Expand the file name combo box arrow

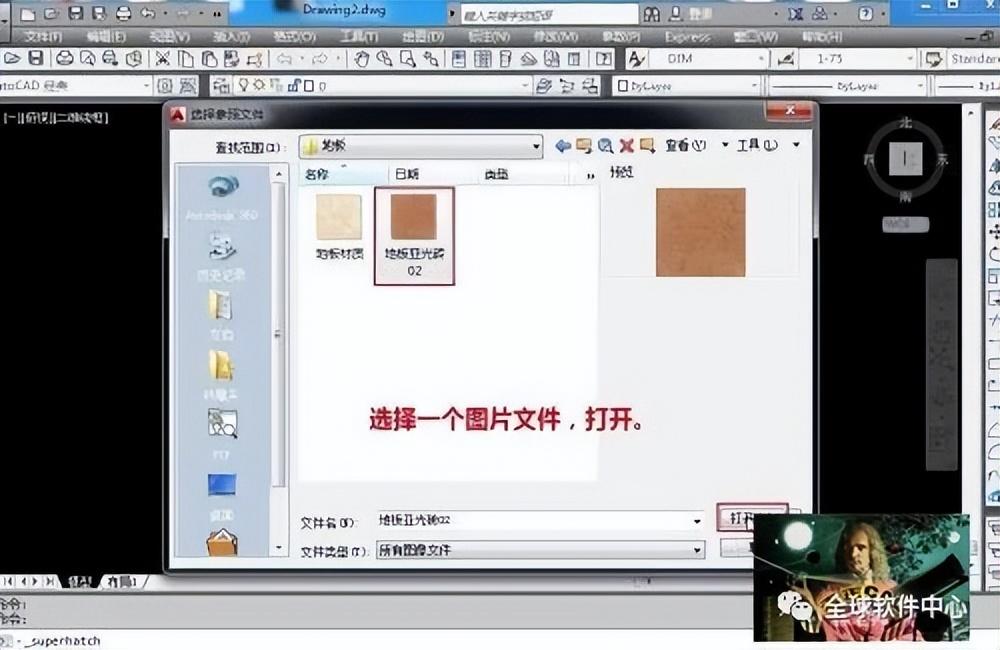click(698, 521)
